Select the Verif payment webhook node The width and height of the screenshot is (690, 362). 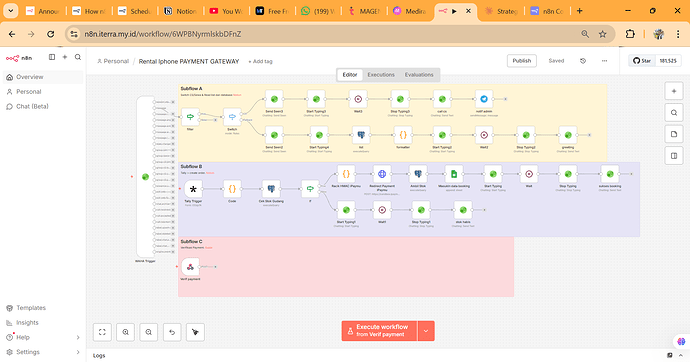pyautogui.click(x=190, y=267)
